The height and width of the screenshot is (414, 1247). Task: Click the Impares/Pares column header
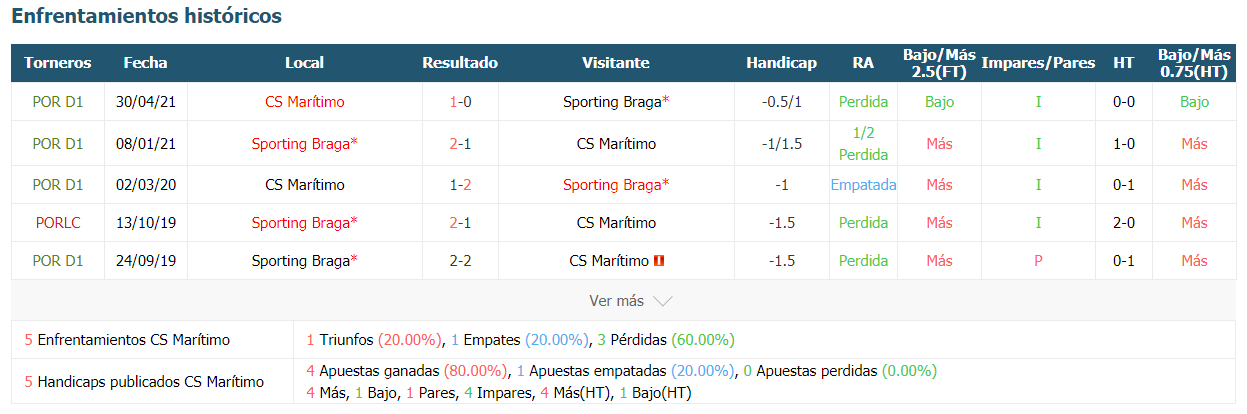[1038, 63]
